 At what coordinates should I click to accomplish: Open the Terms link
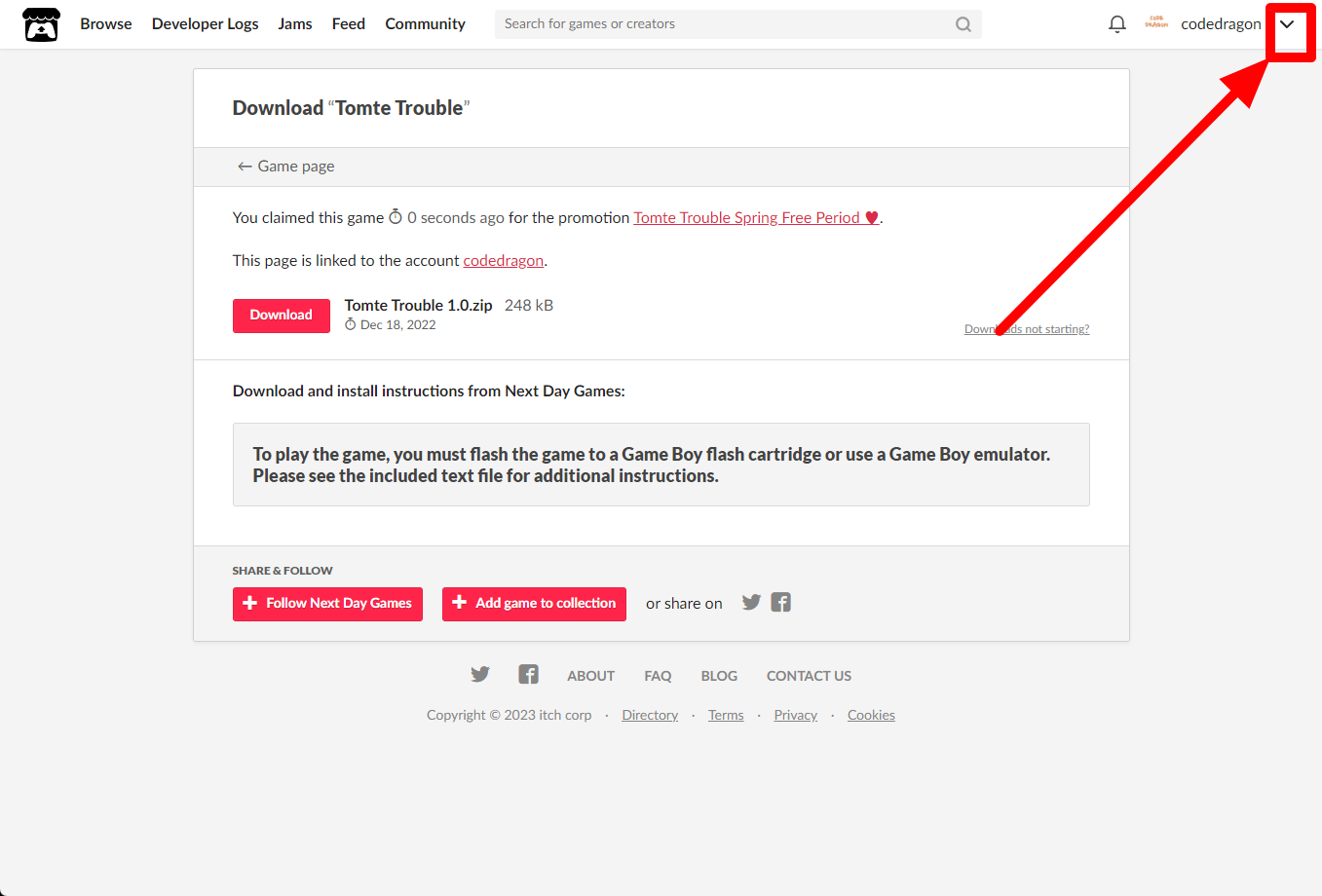pyautogui.click(x=726, y=716)
